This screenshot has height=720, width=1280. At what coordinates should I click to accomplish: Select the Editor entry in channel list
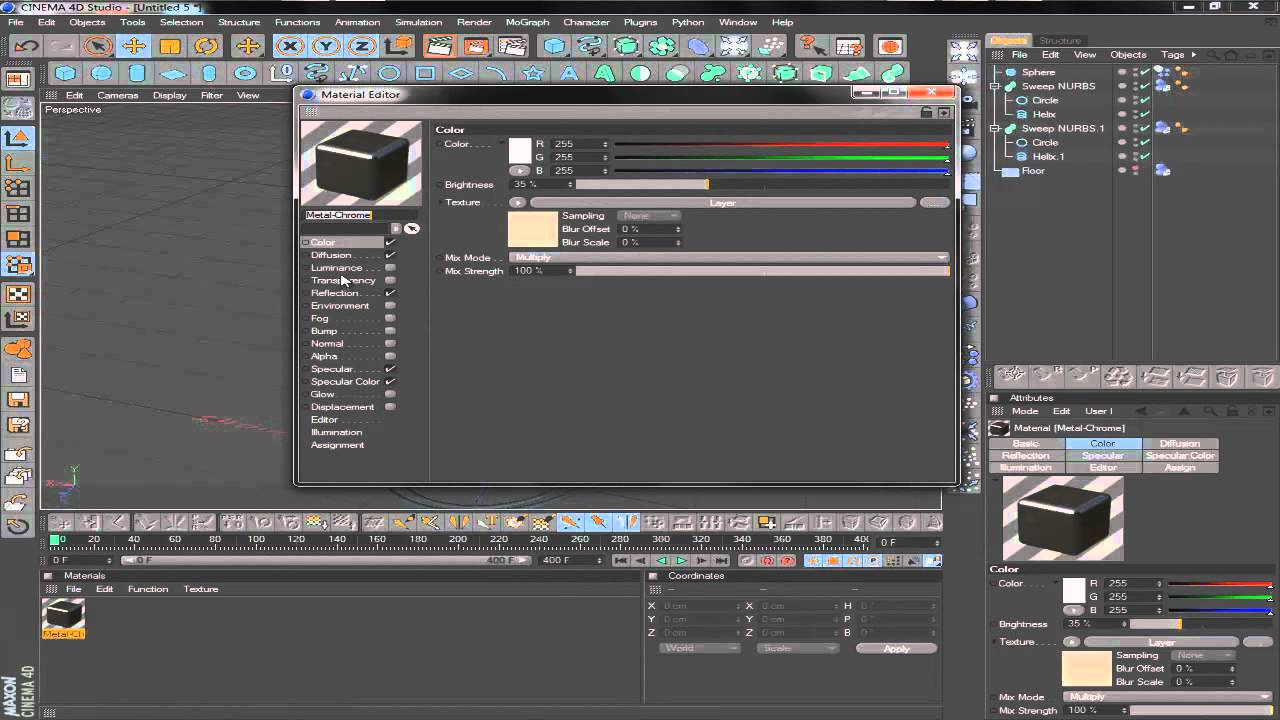(x=324, y=420)
